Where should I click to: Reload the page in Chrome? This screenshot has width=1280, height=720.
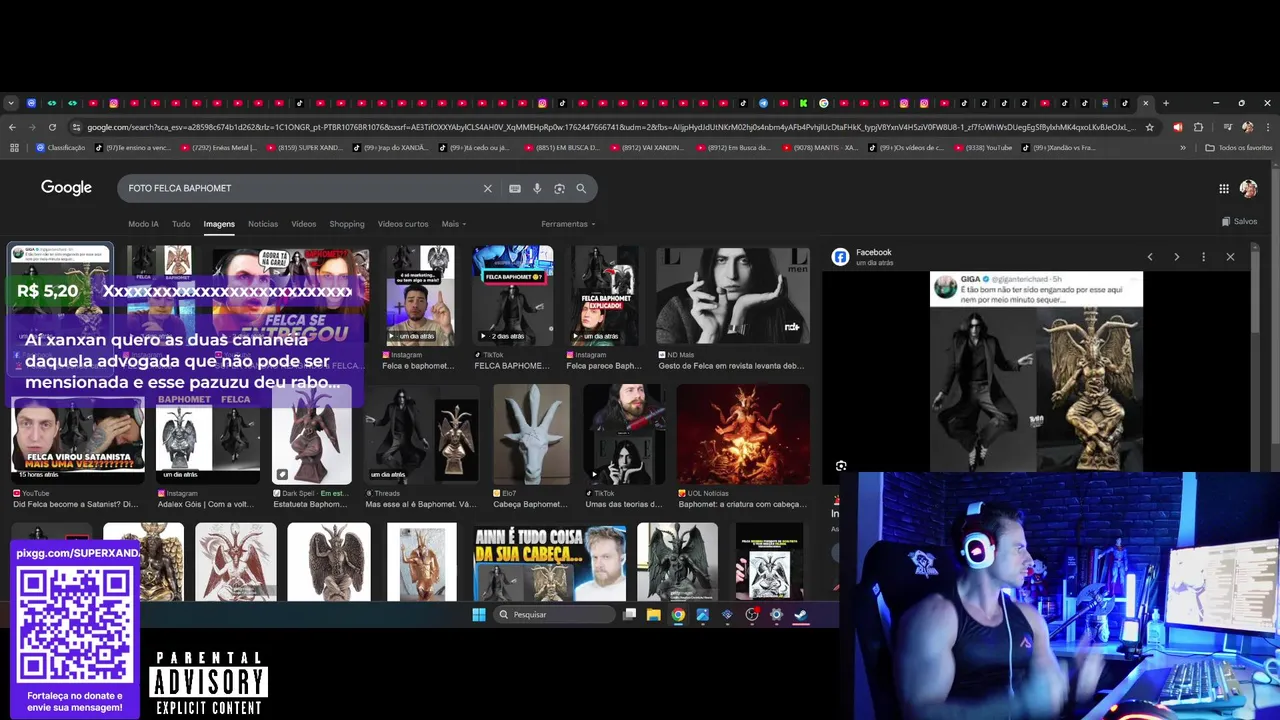(x=52, y=127)
